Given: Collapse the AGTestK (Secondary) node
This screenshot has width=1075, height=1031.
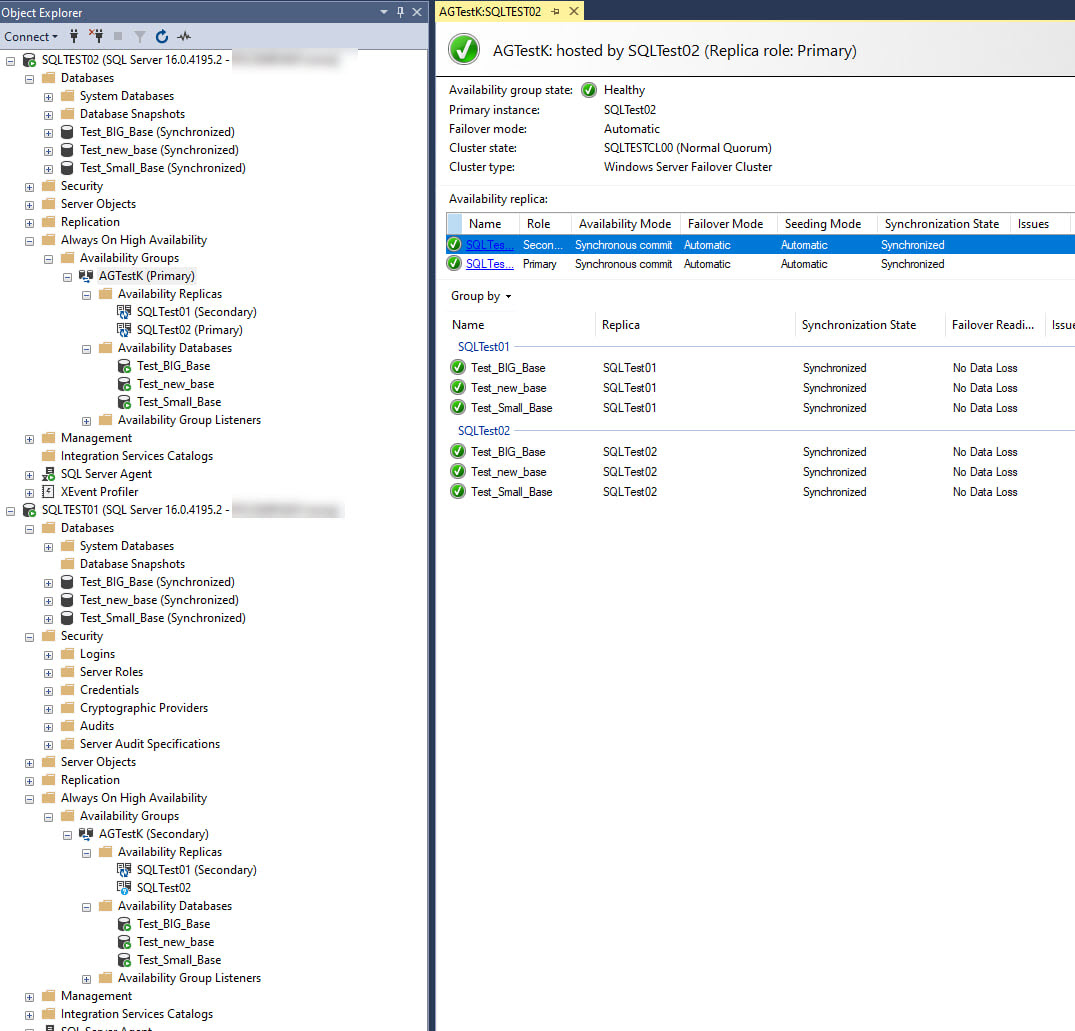Looking at the screenshot, I should coord(67,835).
